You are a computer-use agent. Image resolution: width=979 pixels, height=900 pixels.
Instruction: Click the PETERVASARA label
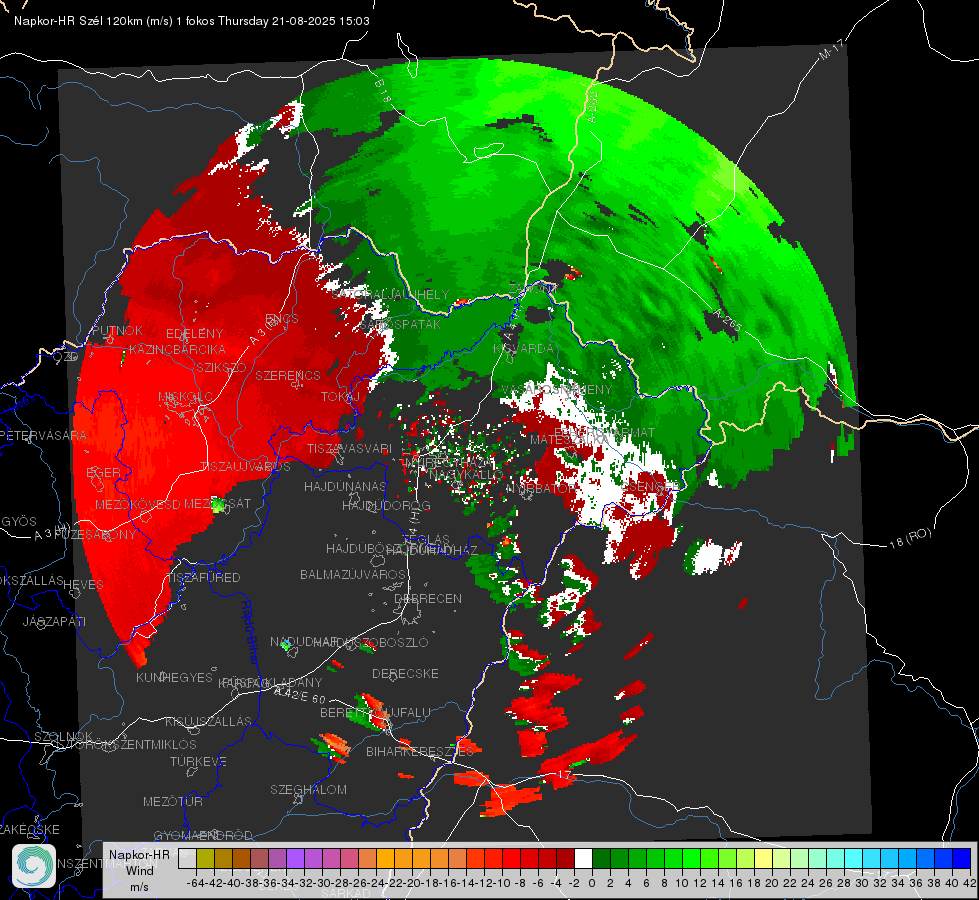(43, 435)
